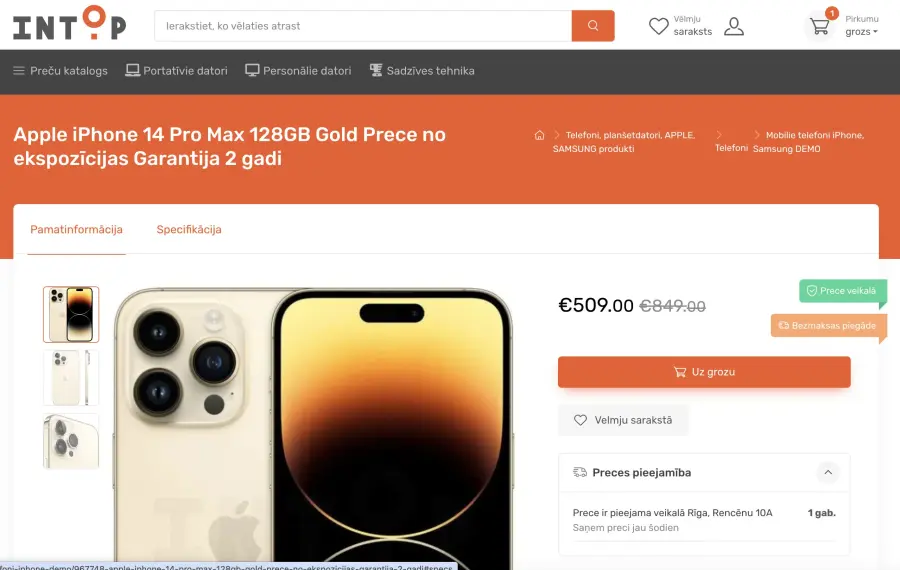Click the Telefoni, planšetdatori breadcrumb link
900x570 pixels.
click(x=623, y=142)
